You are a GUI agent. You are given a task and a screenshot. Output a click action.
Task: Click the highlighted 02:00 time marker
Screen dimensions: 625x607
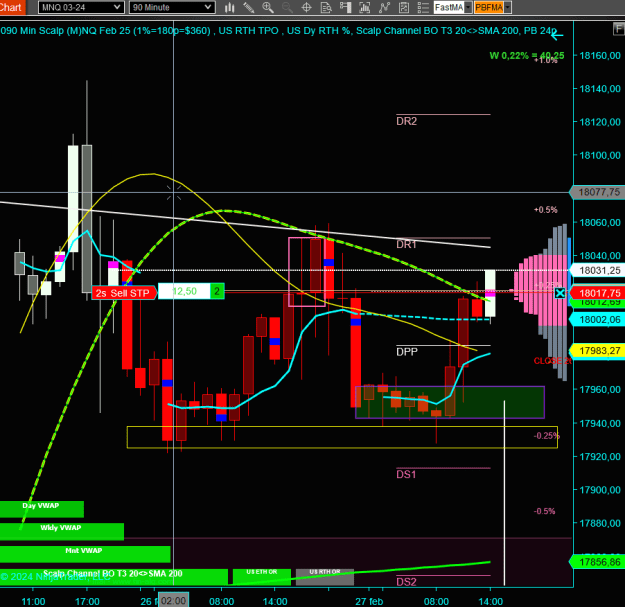174,601
